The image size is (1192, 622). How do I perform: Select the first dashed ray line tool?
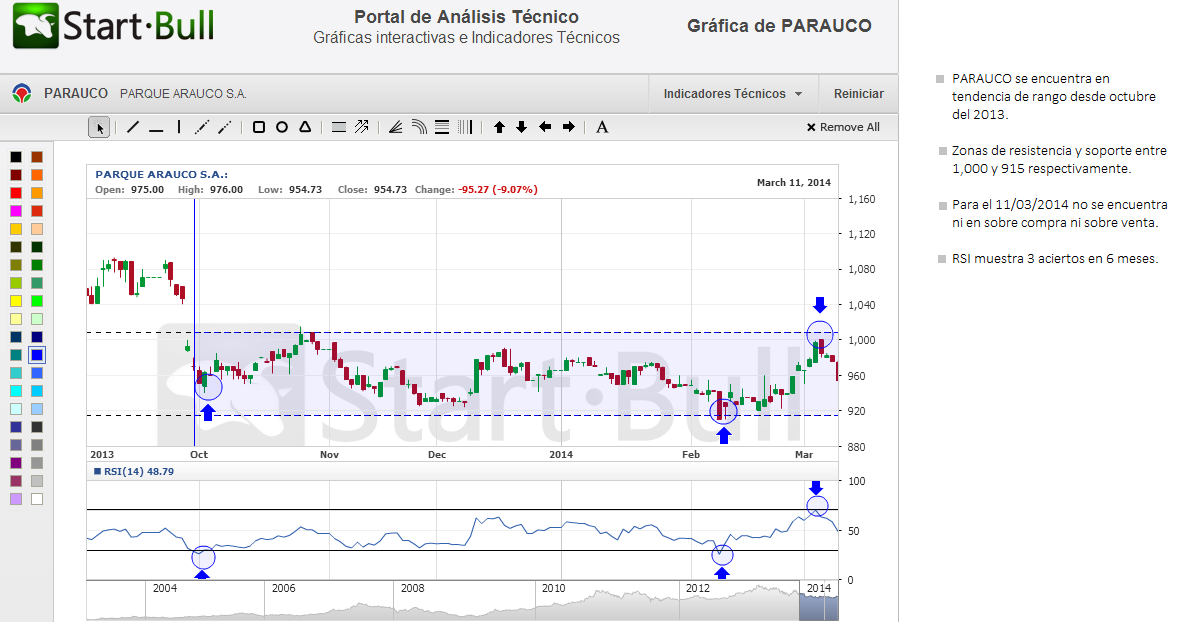pyautogui.click(x=201, y=127)
